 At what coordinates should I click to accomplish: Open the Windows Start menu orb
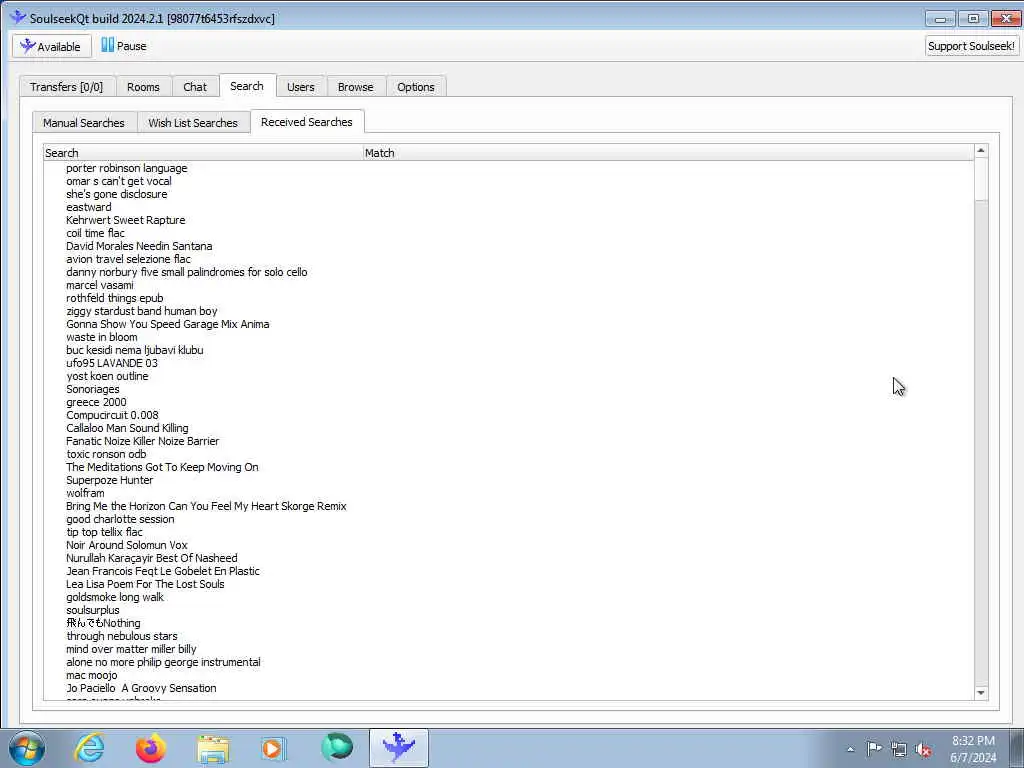(x=27, y=748)
